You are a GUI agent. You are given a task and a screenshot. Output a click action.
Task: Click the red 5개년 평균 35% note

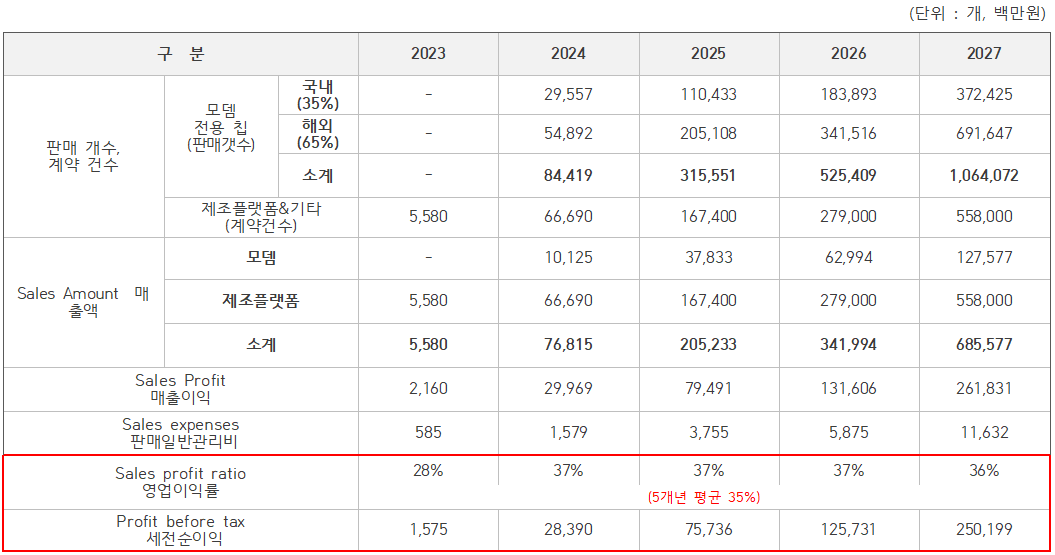(x=703, y=497)
